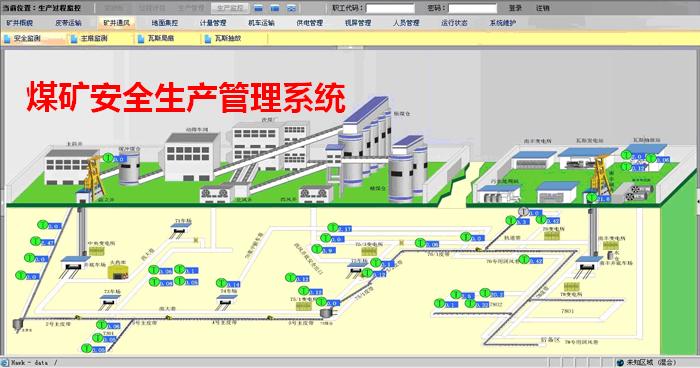700x368 pixels.
Task: Open the 供电管理 menu
Action: coord(309,23)
